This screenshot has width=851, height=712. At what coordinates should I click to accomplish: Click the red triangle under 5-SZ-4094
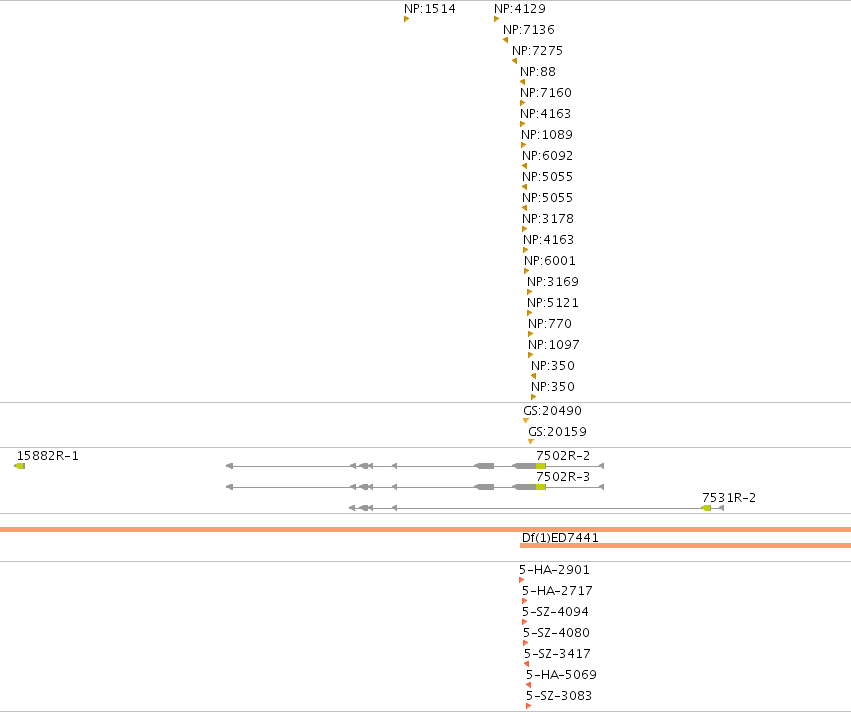tap(525, 622)
